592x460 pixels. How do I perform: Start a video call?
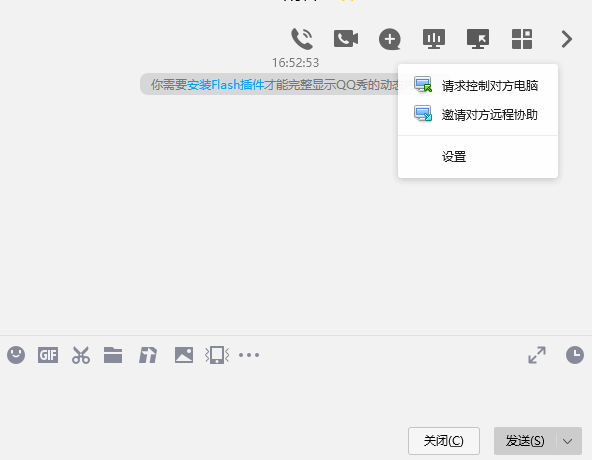click(346, 39)
